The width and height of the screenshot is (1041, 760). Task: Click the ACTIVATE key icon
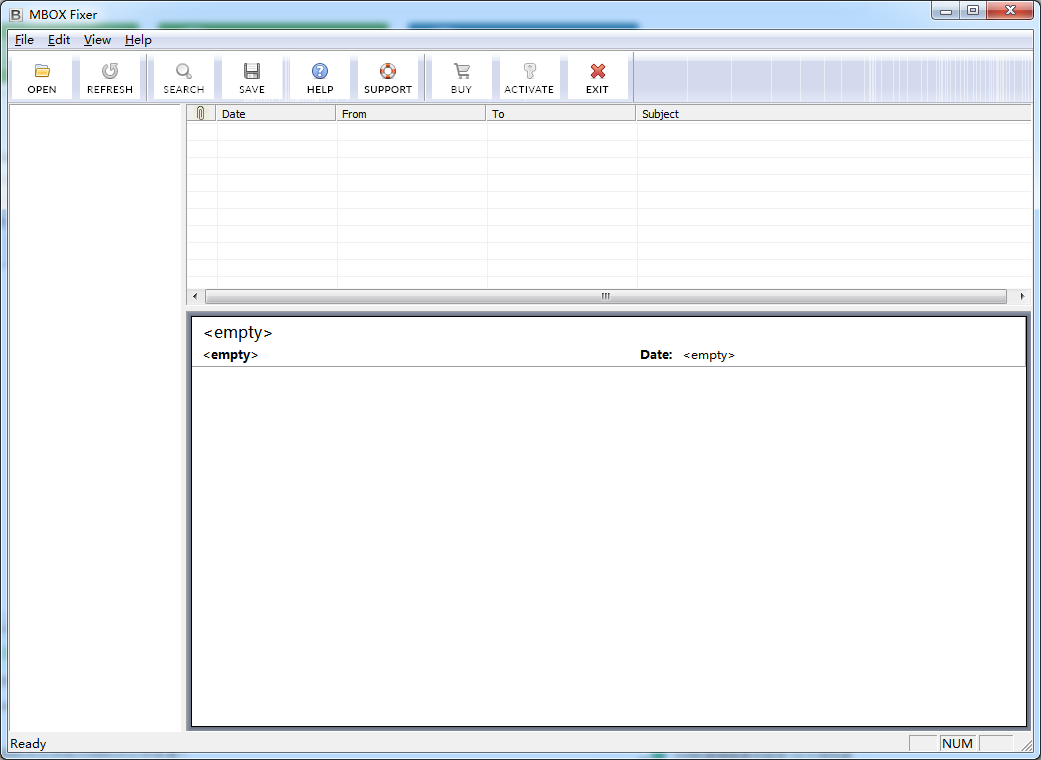(x=529, y=70)
